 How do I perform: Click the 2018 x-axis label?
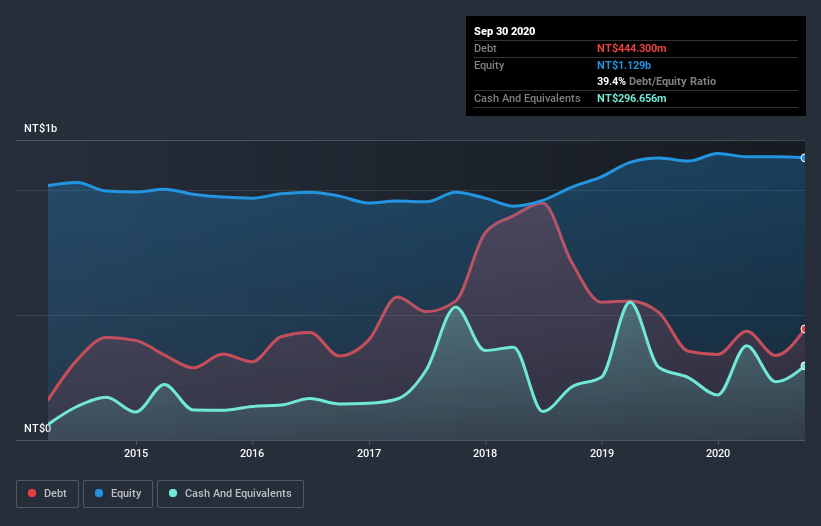[x=485, y=453]
